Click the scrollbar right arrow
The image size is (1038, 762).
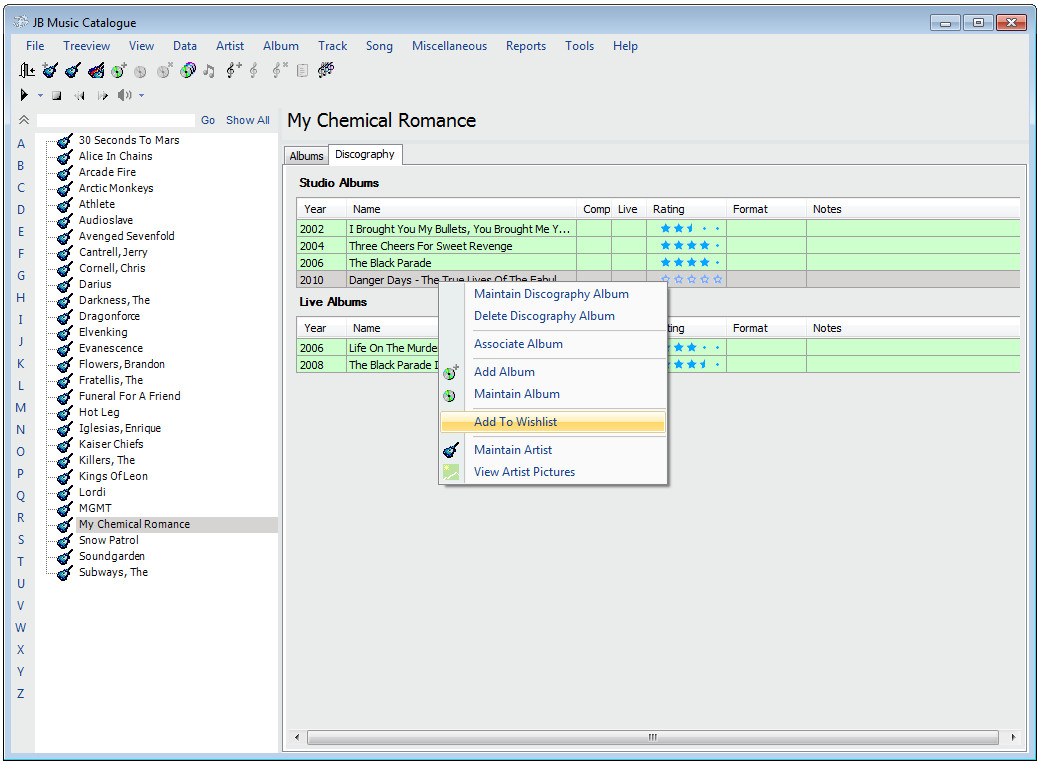(1013, 738)
